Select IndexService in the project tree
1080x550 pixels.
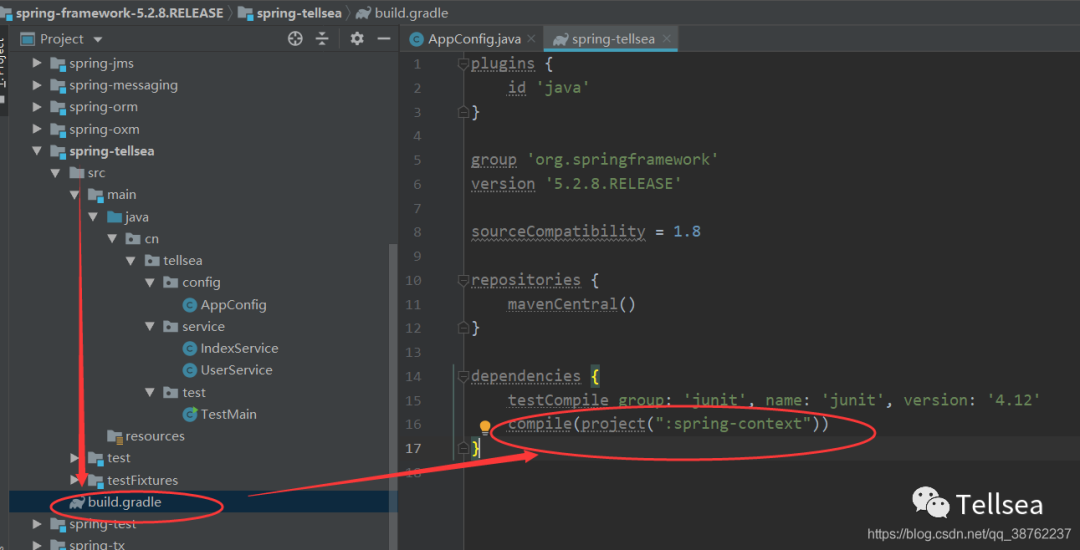pos(240,349)
